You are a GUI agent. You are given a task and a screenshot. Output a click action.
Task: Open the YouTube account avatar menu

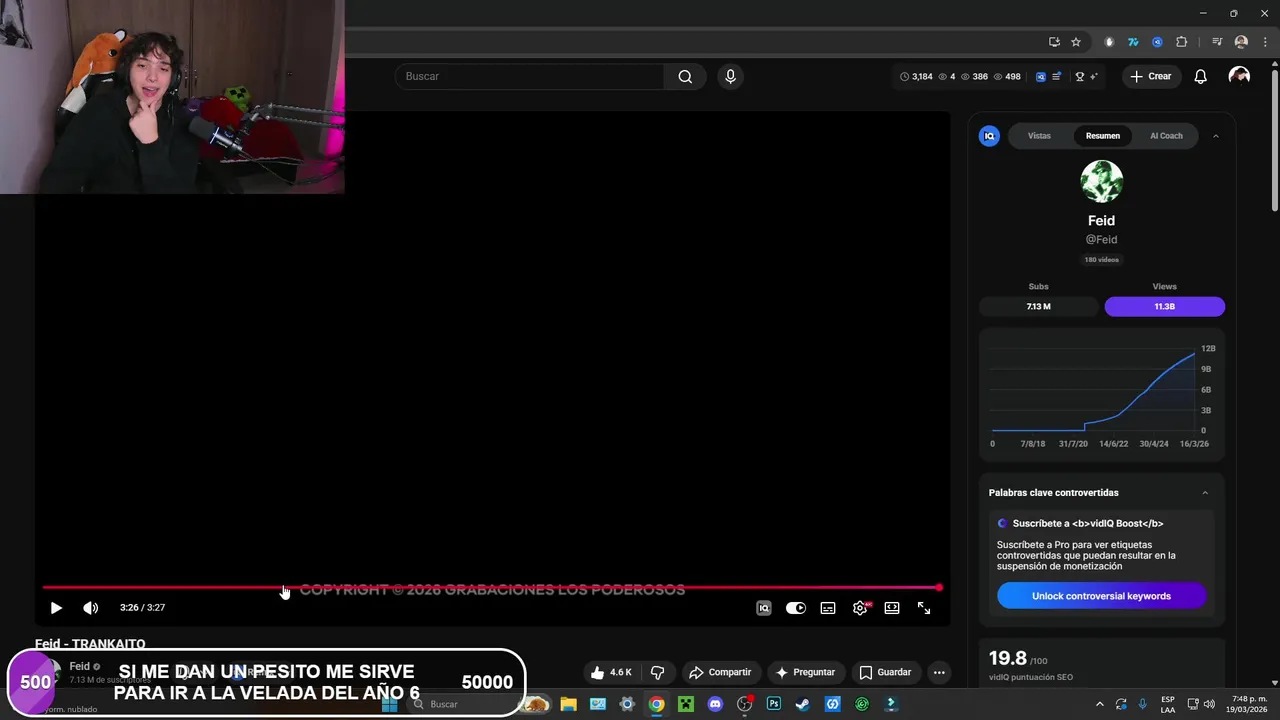[x=1239, y=76]
